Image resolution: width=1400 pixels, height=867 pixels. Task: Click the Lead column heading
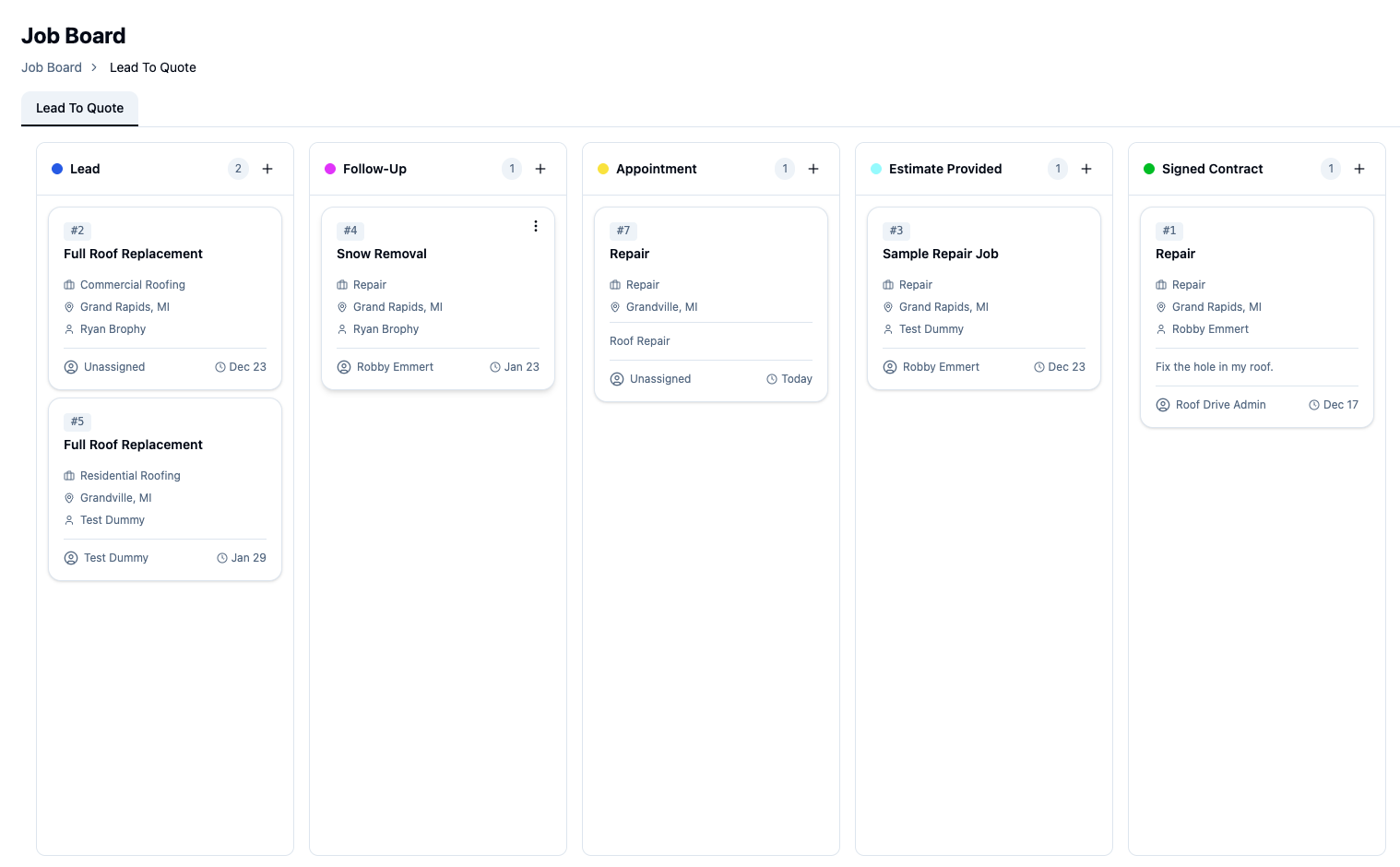85,169
